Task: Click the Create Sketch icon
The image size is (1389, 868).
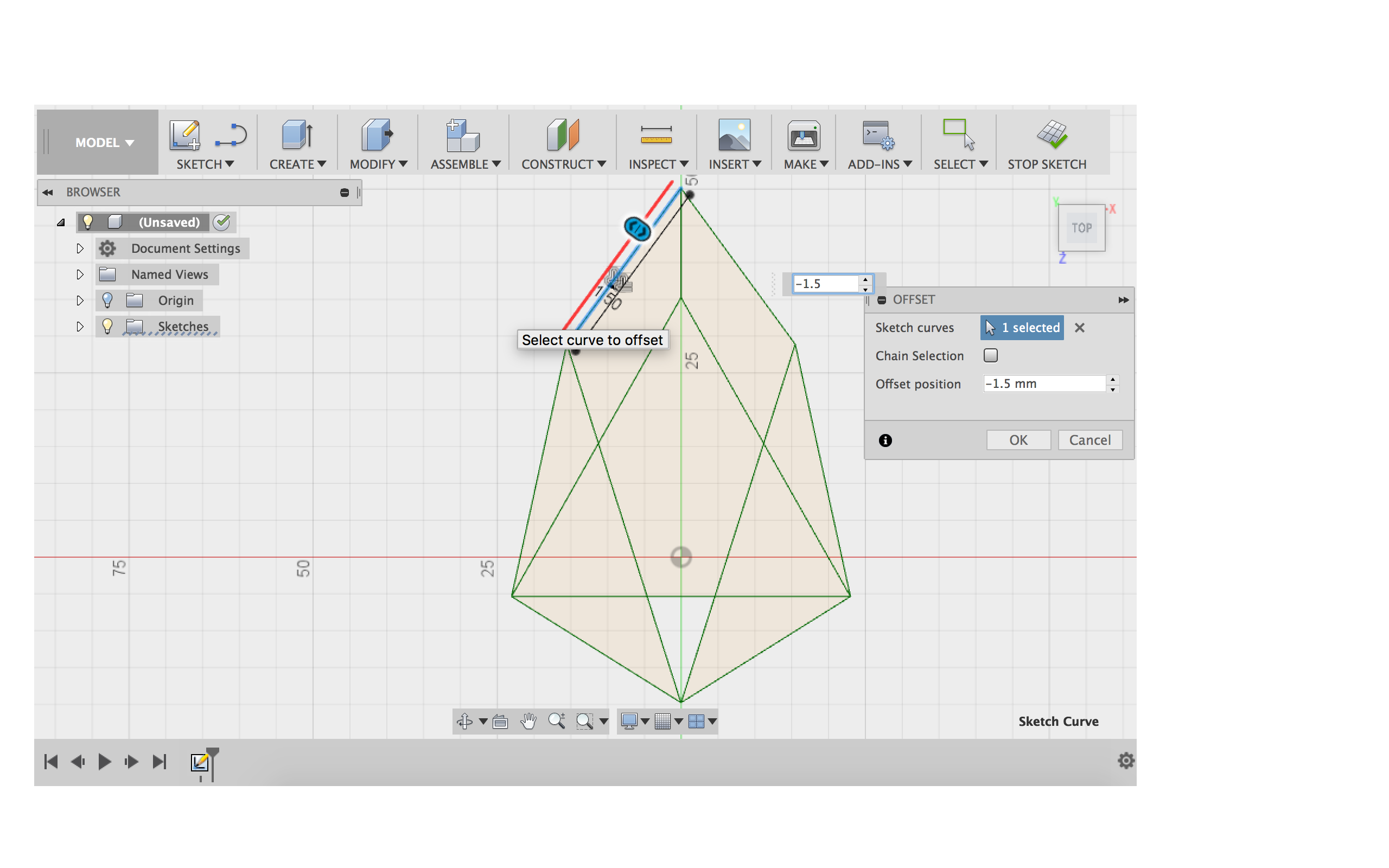Action: pos(185,136)
